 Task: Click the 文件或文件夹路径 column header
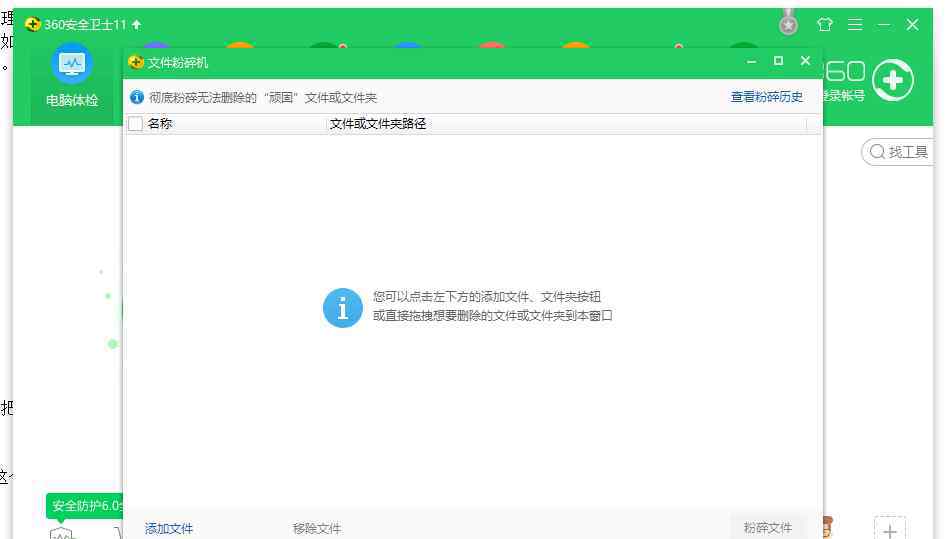tap(378, 124)
